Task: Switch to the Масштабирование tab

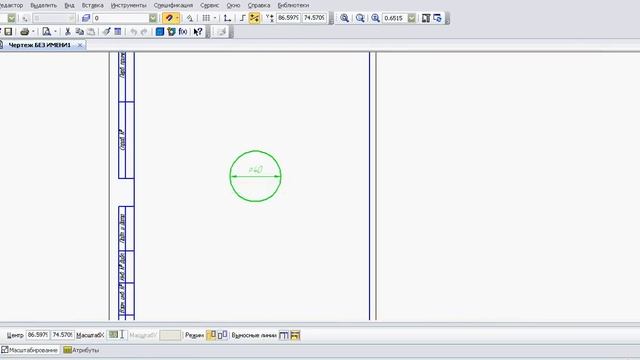Action: pos(30,350)
